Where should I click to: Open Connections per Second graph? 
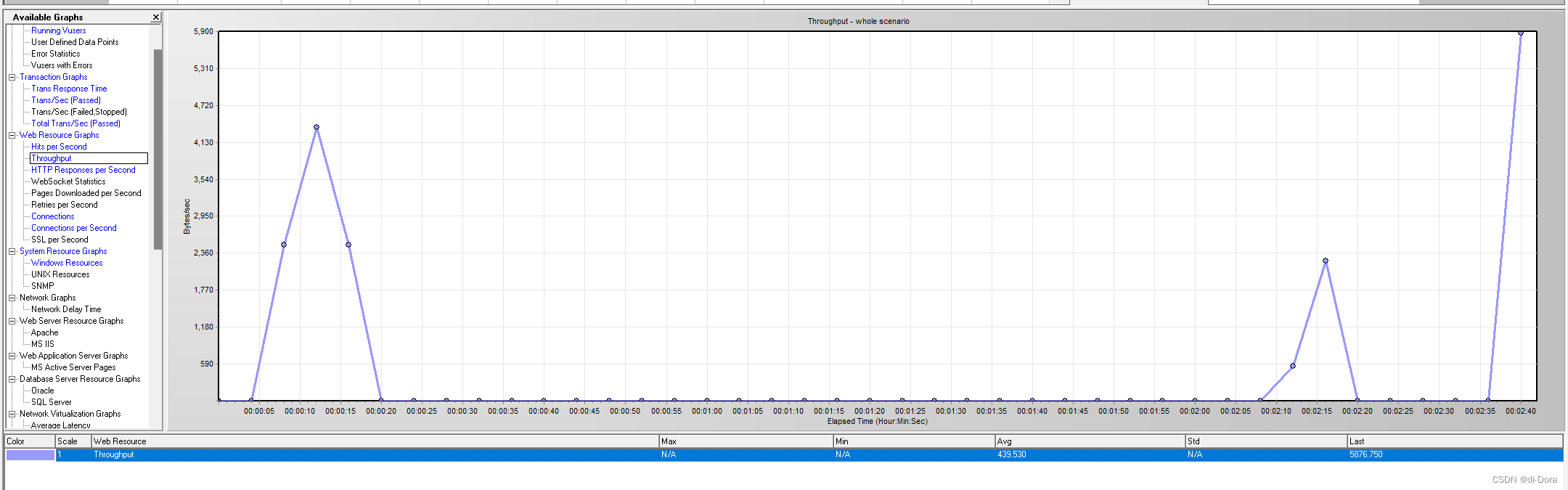tap(73, 228)
